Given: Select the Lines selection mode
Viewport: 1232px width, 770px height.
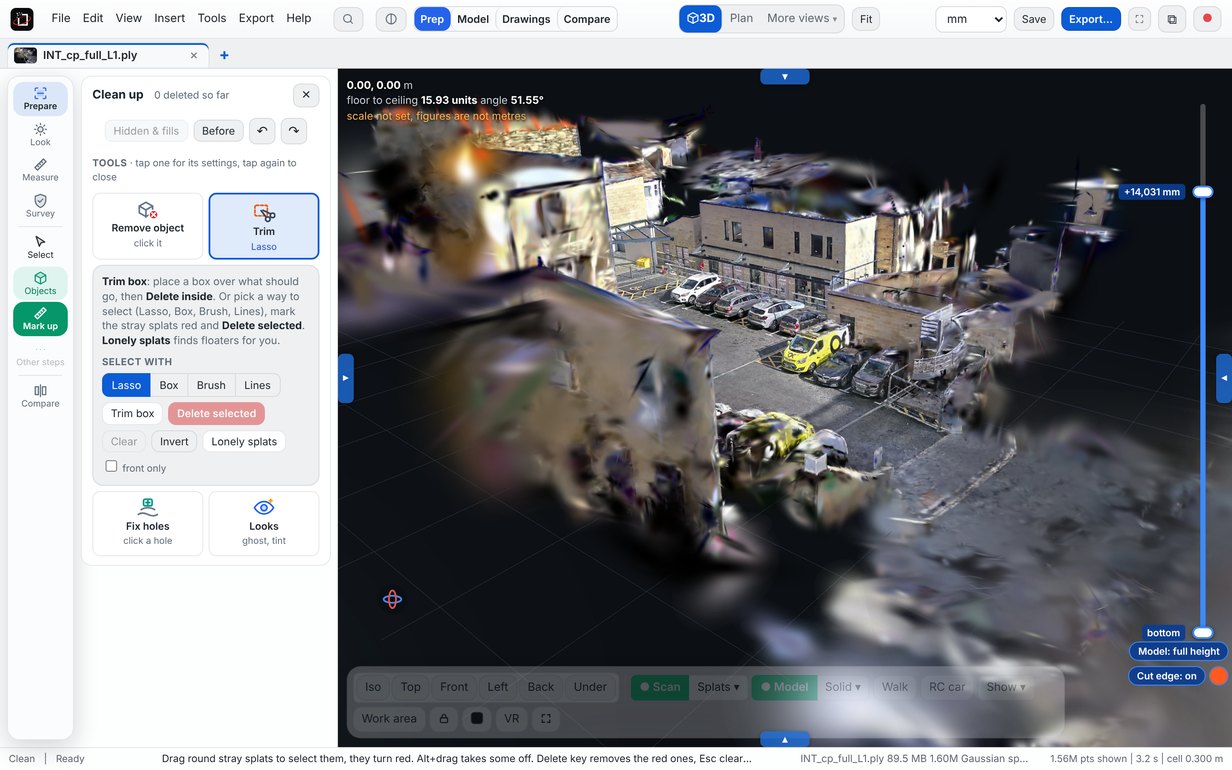Looking at the screenshot, I should [257, 385].
